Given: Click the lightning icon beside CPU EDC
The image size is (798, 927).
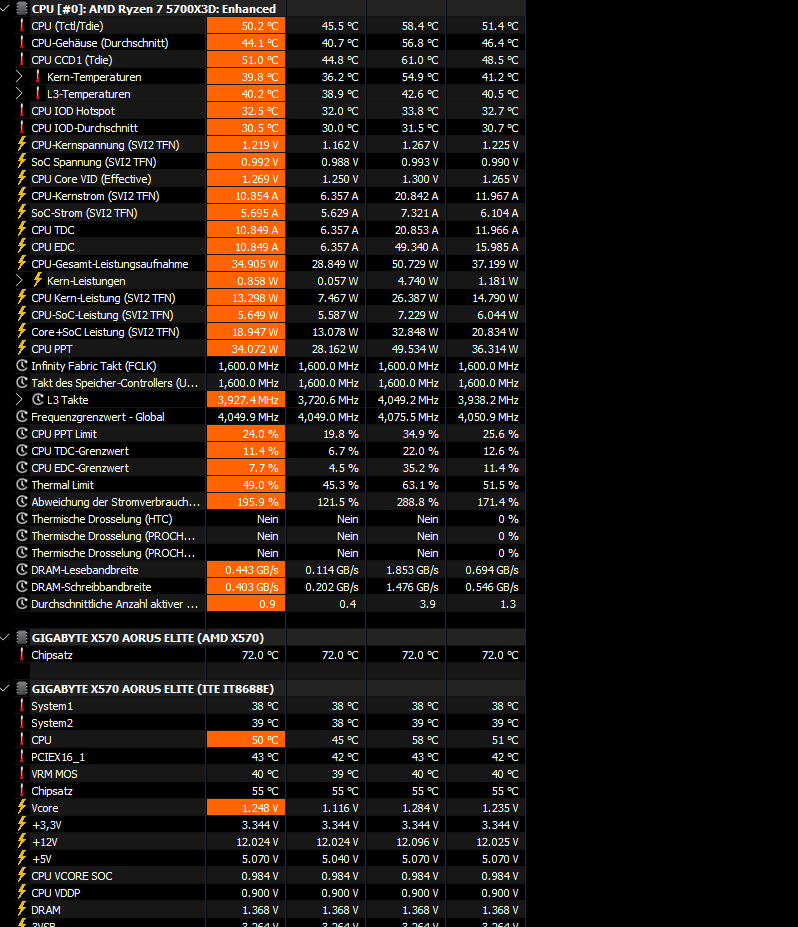Looking at the screenshot, I should click(x=22, y=247).
